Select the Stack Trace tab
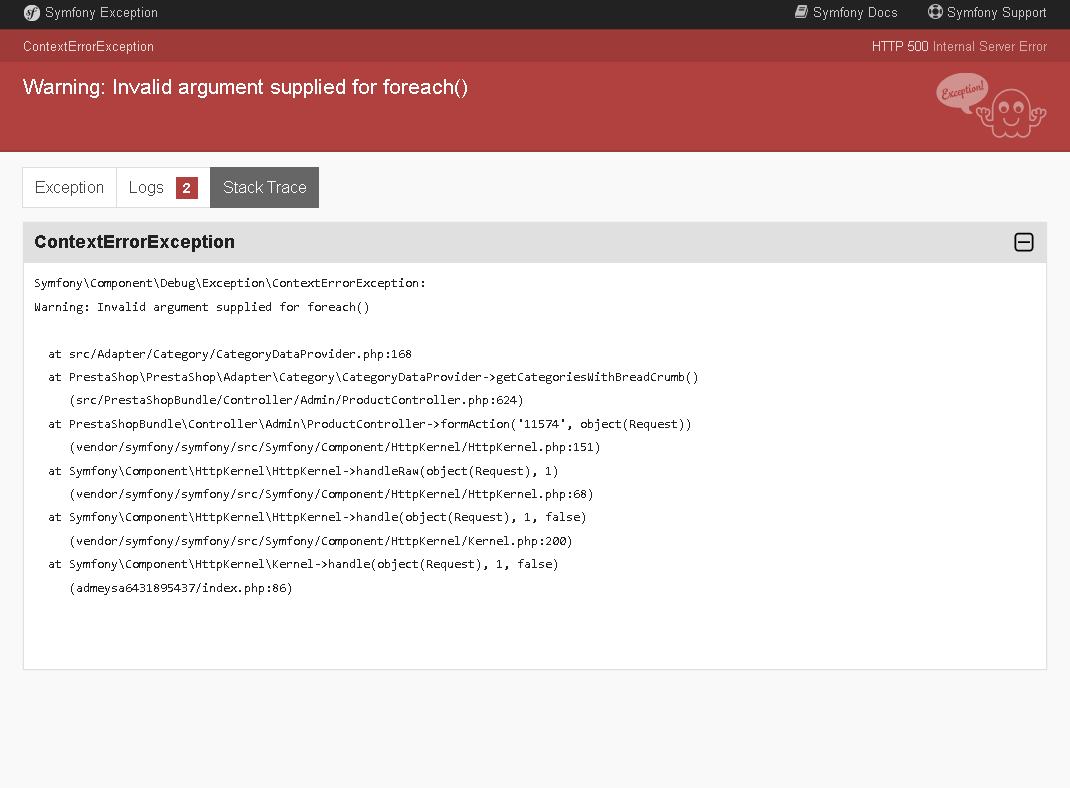 (265, 188)
